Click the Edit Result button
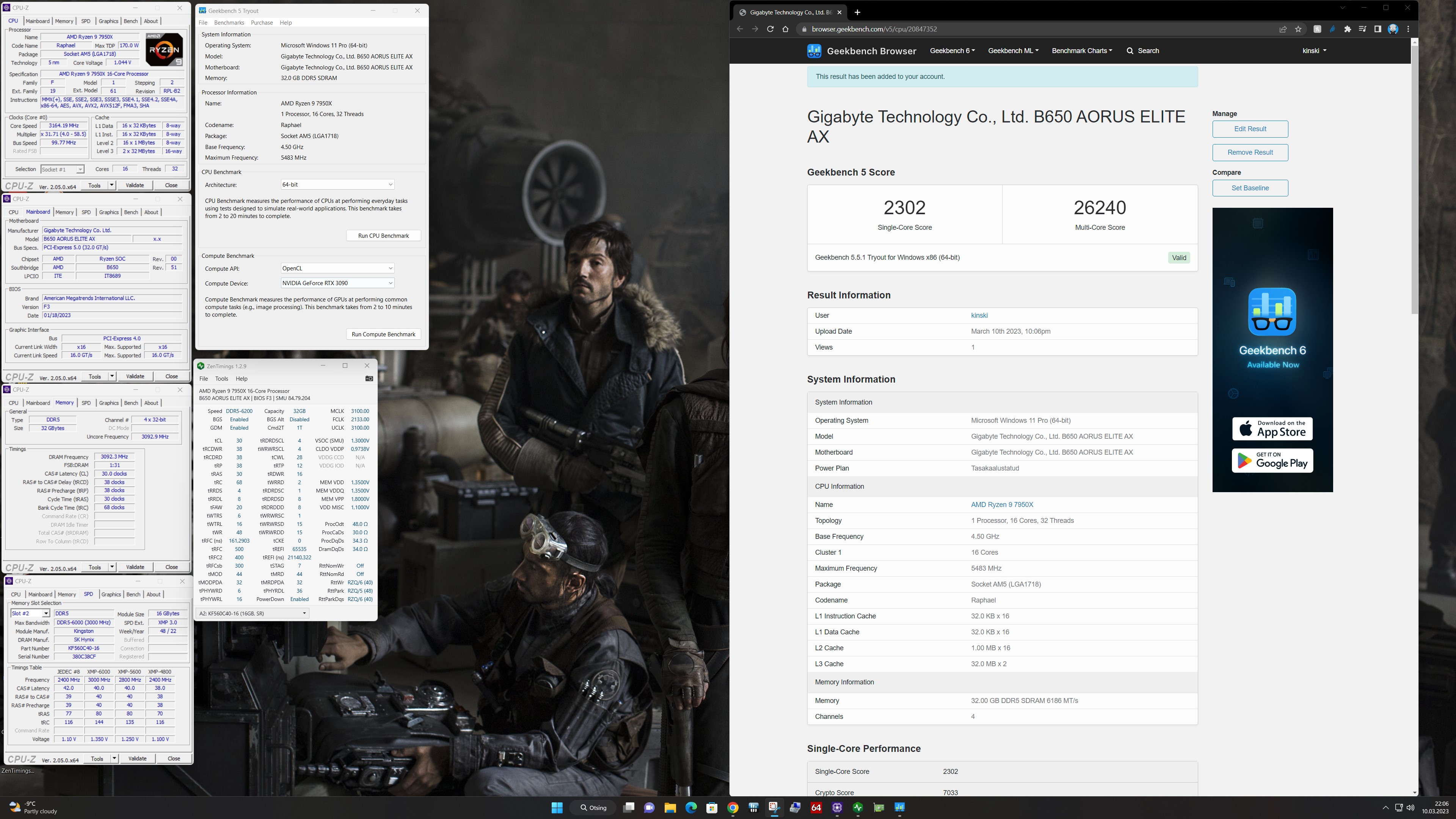1456x819 pixels. 1250,129
